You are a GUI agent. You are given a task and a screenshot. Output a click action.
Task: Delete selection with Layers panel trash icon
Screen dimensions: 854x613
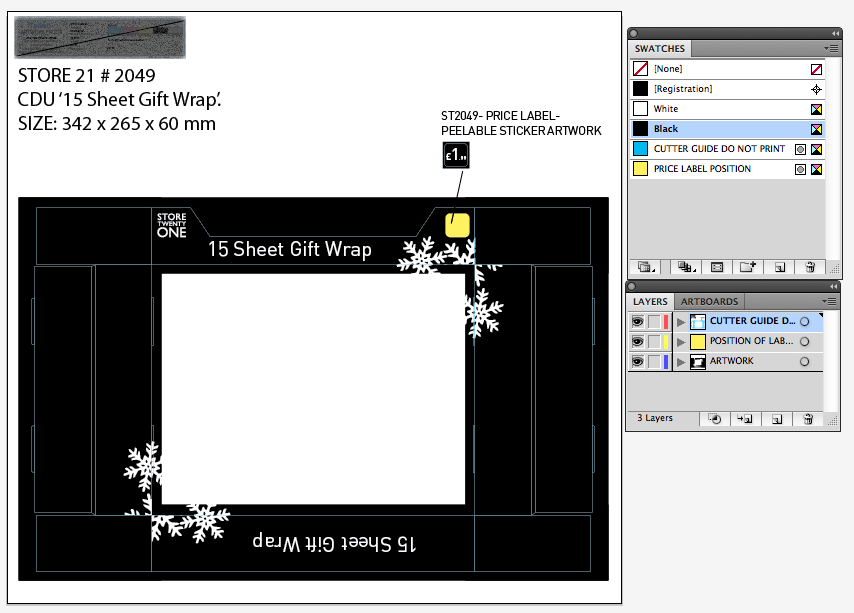coord(808,419)
